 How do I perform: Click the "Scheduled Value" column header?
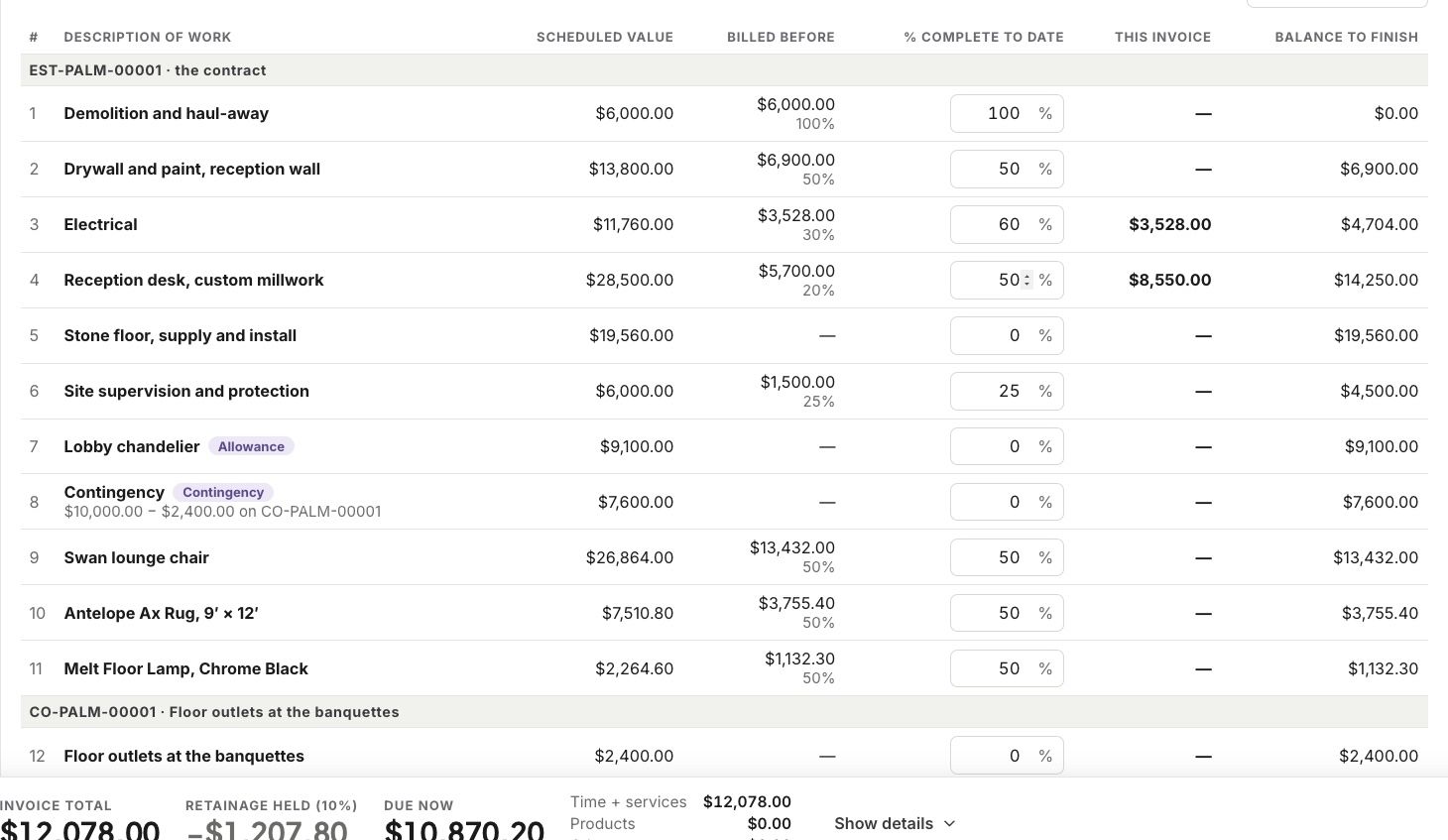coord(605,37)
